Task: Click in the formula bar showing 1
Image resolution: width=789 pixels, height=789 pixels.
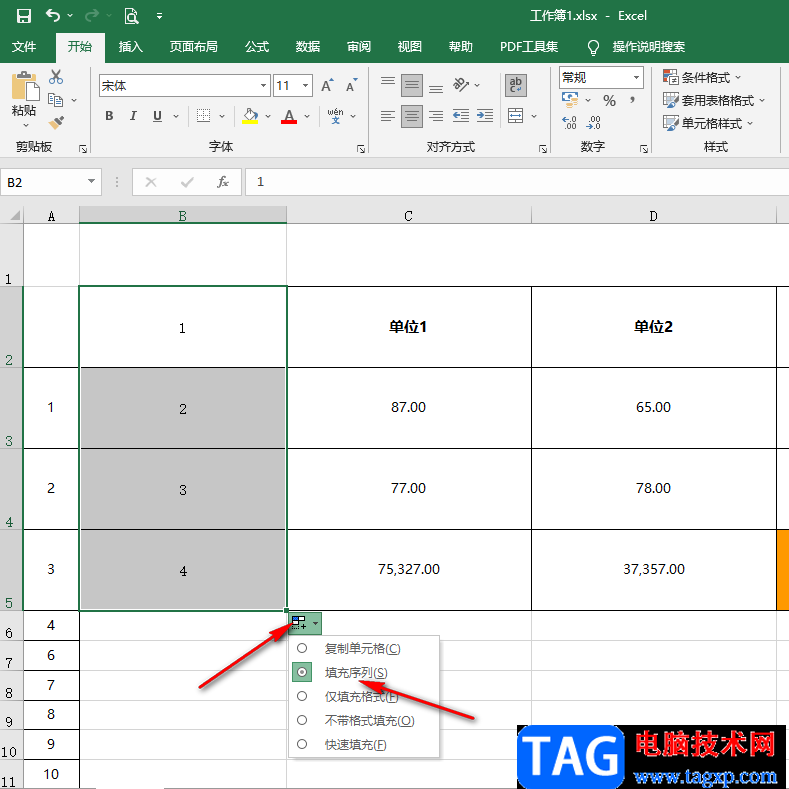Action: point(517,182)
